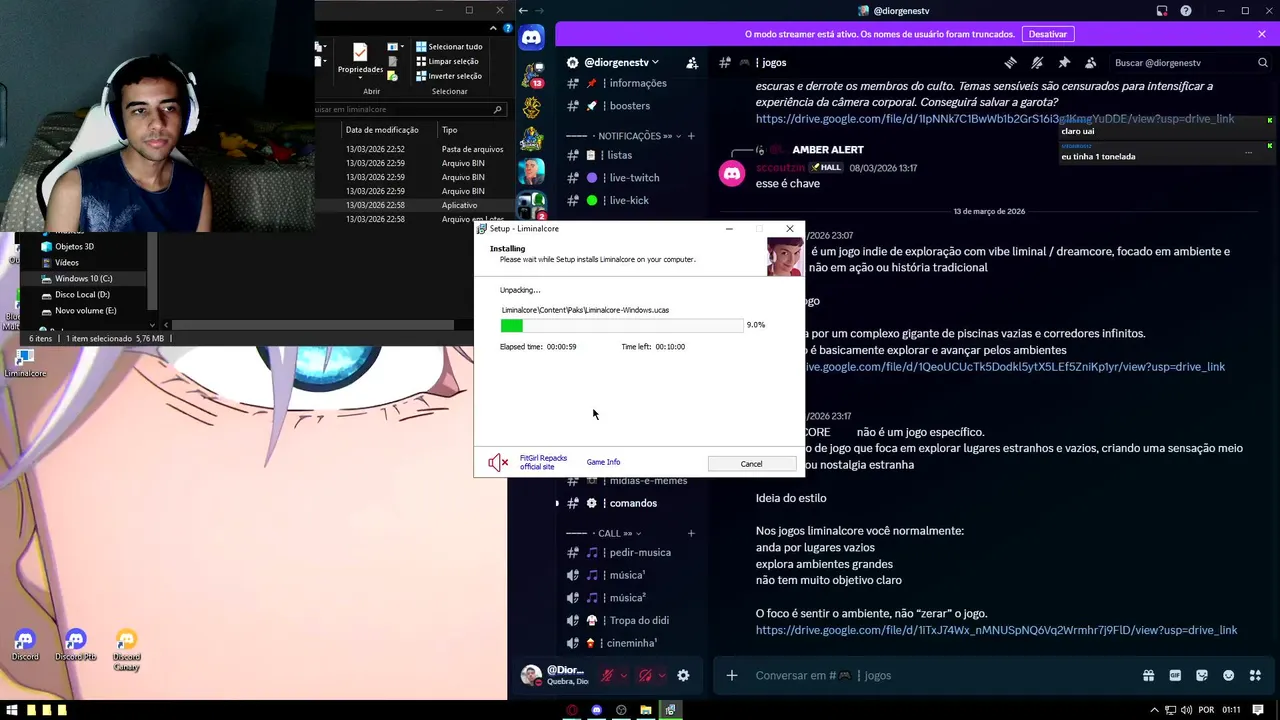Screen dimensions: 1280x720
Task: Open Propriedades dropdown in Explorer ribbon
Action: 360,60
